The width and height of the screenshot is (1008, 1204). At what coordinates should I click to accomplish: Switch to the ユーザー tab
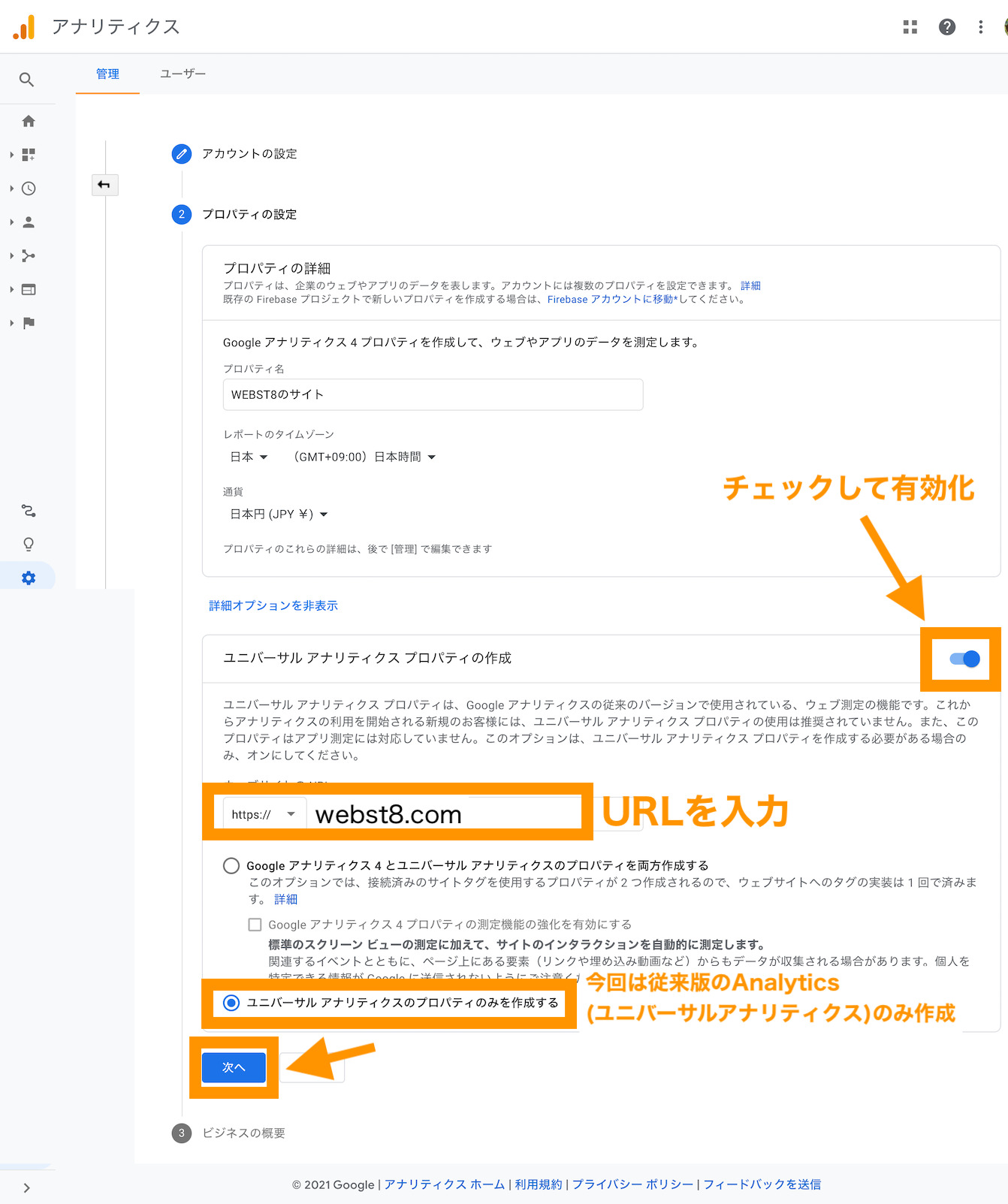coord(183,74)
